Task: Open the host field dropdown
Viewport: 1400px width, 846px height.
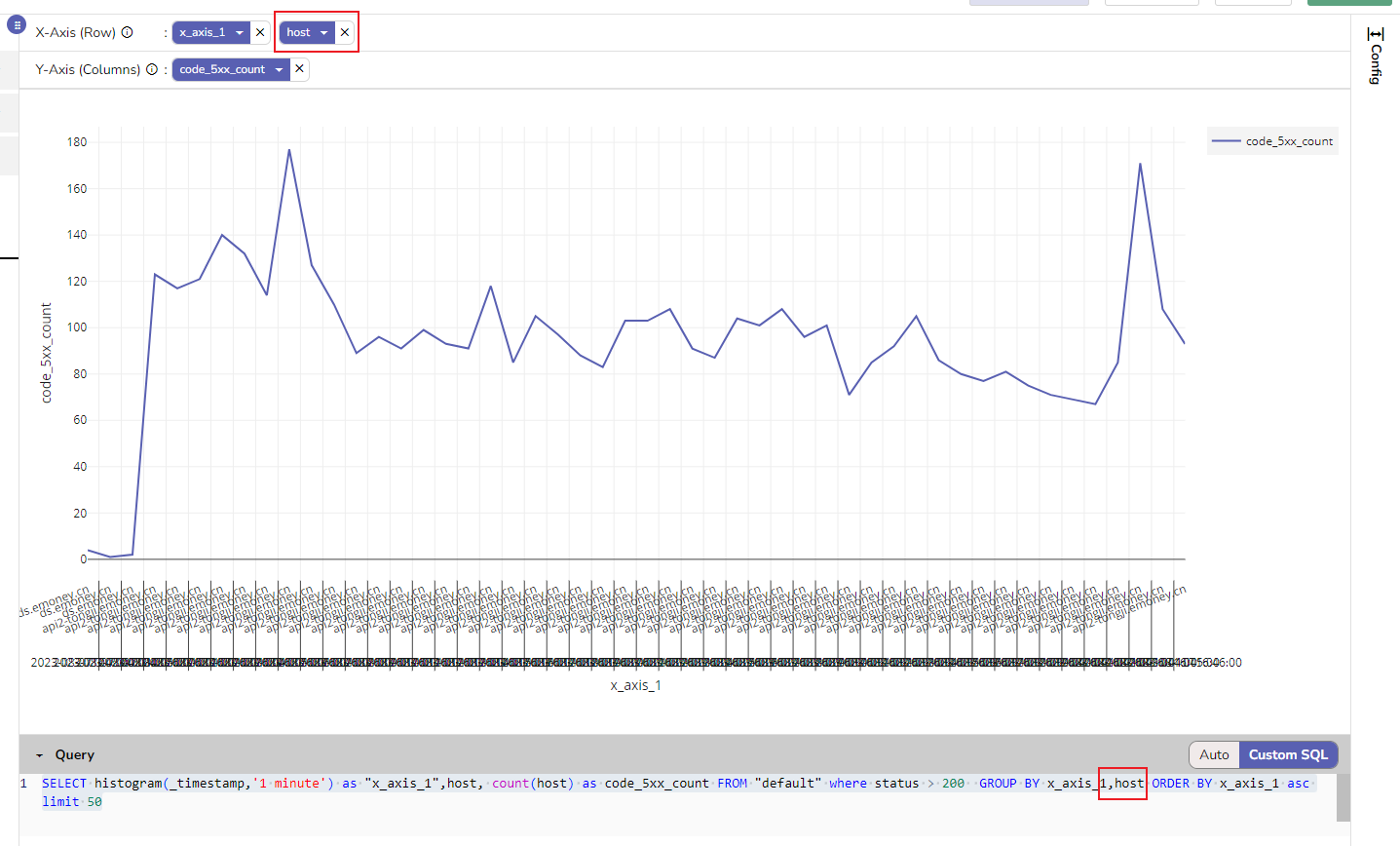Action: (323, 31)
